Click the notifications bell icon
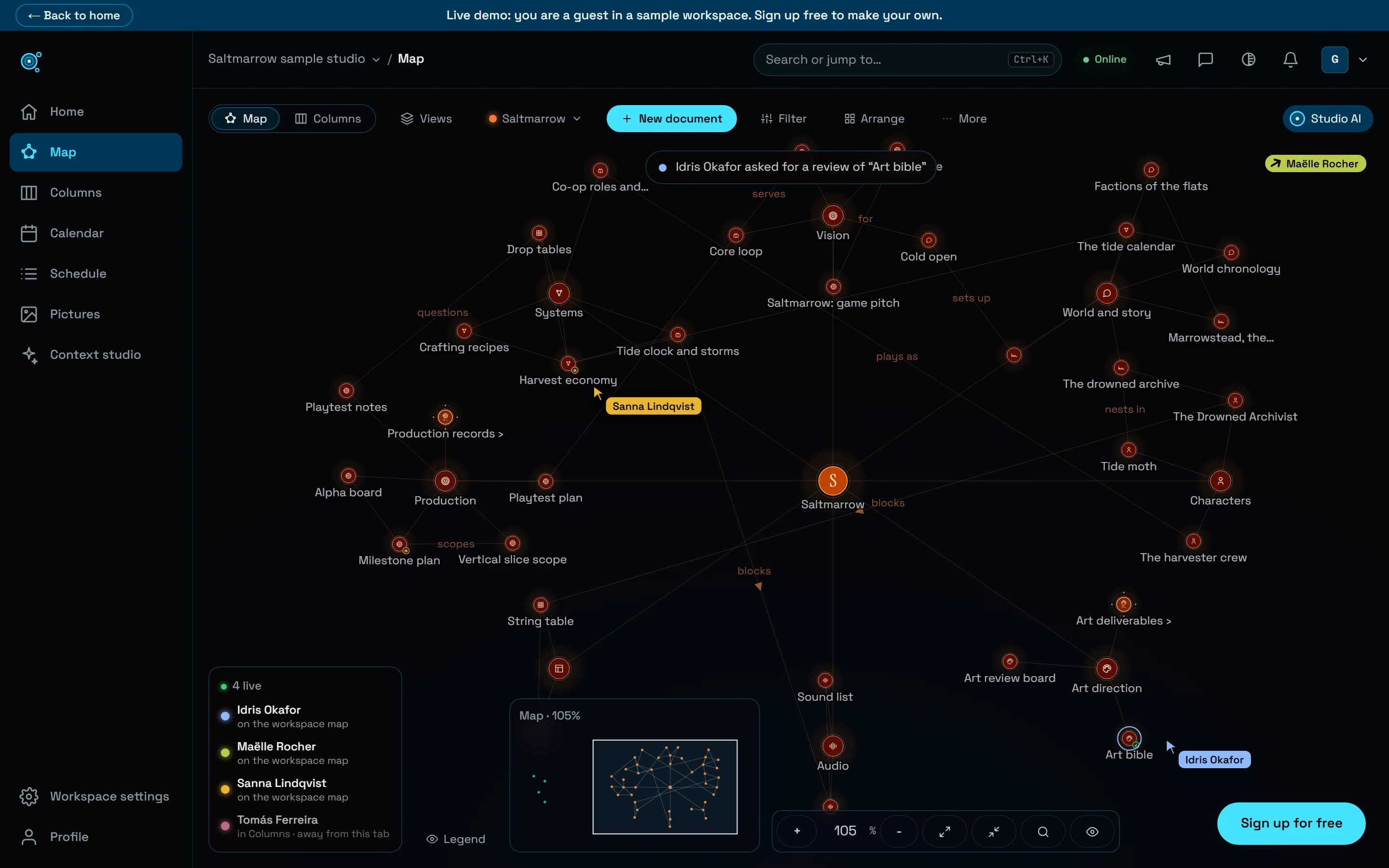1389x868 pixels. [x=1290, y=60]
